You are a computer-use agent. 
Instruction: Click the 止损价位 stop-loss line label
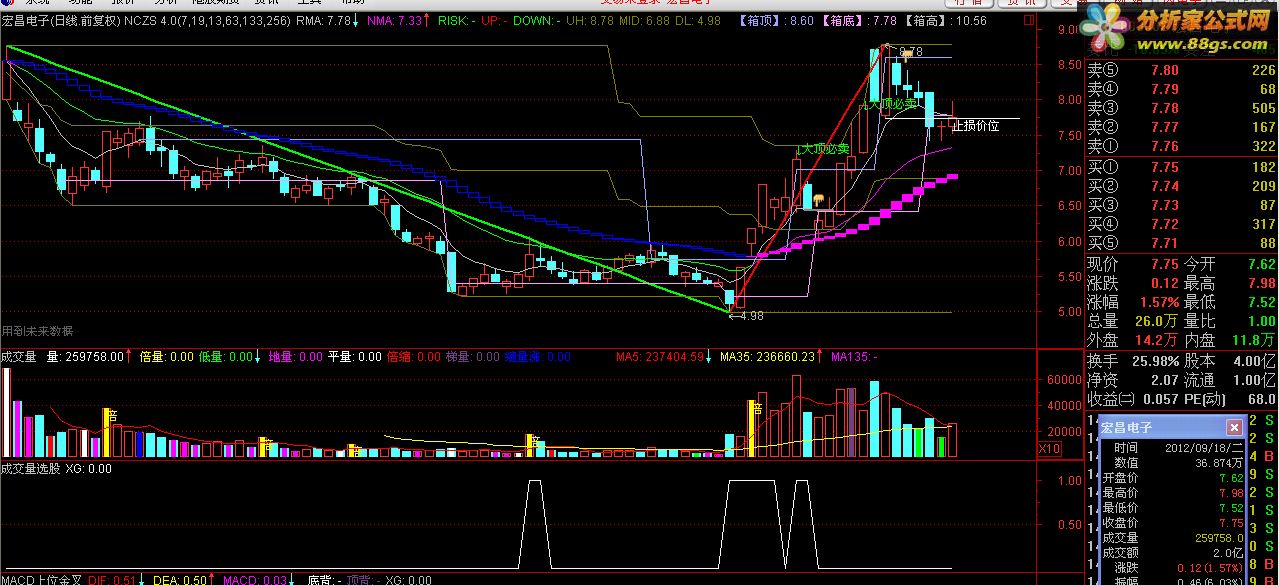(x=975, y=126)
